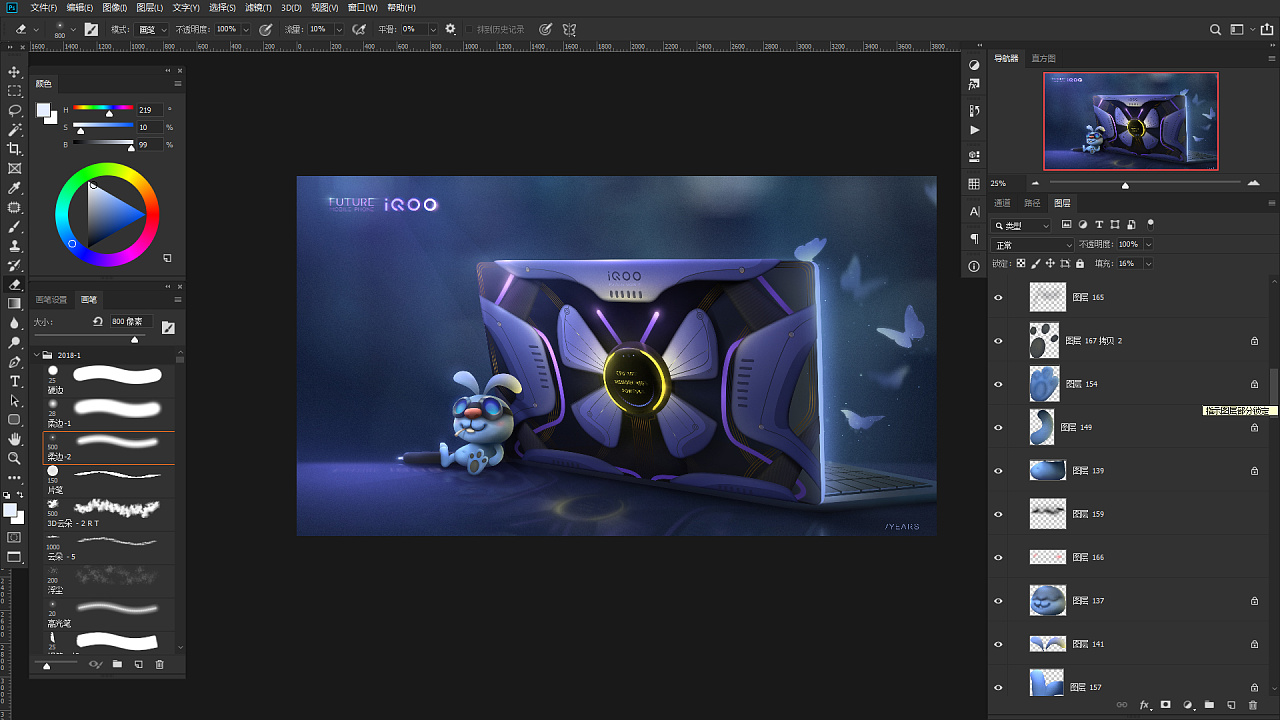Hide layer 图层 166
This screenshot has width=1280, height=720.
tap(998, 557)
